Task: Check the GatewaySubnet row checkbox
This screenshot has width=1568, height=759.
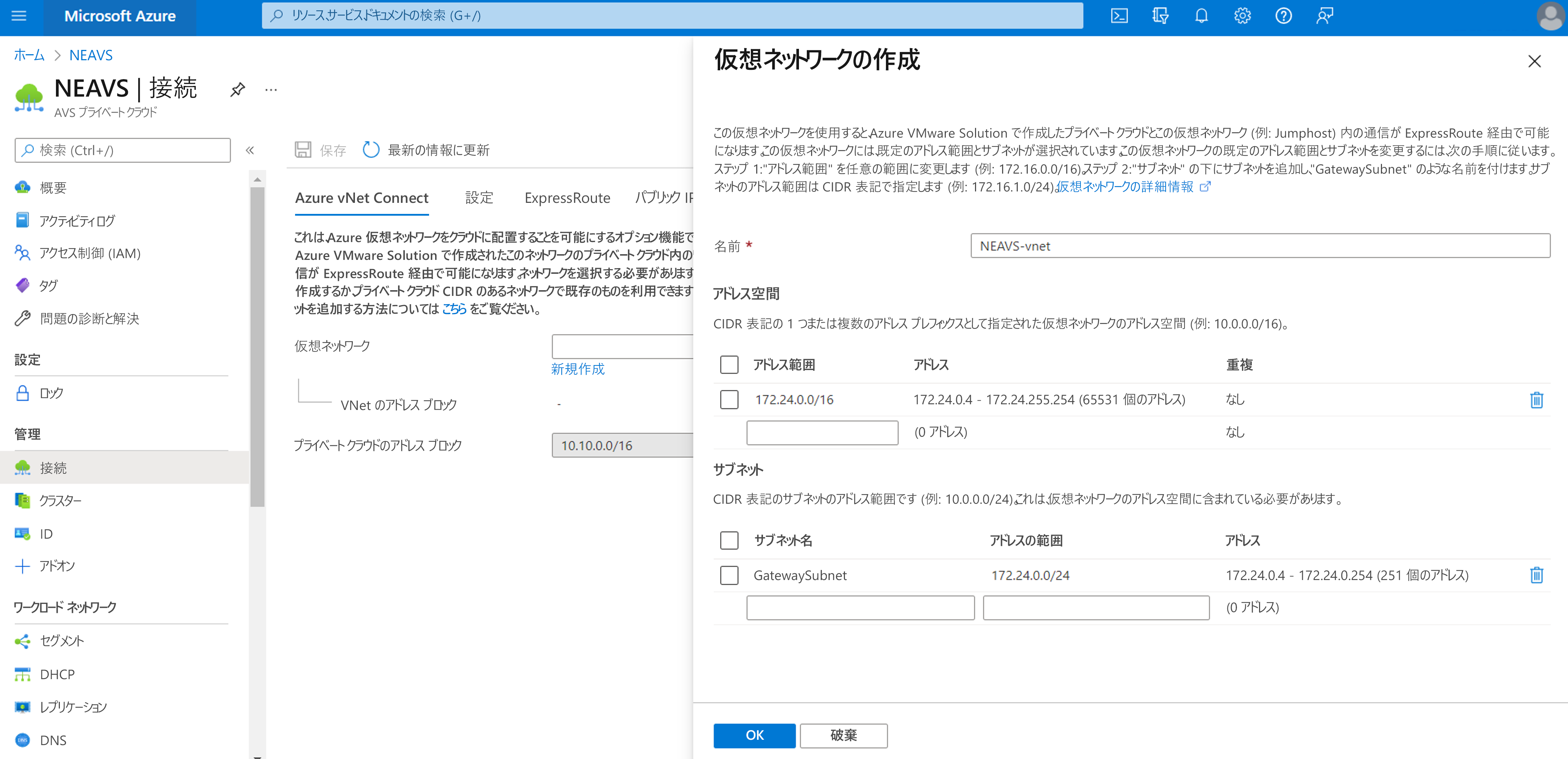Action: click(x=729, y=575)
